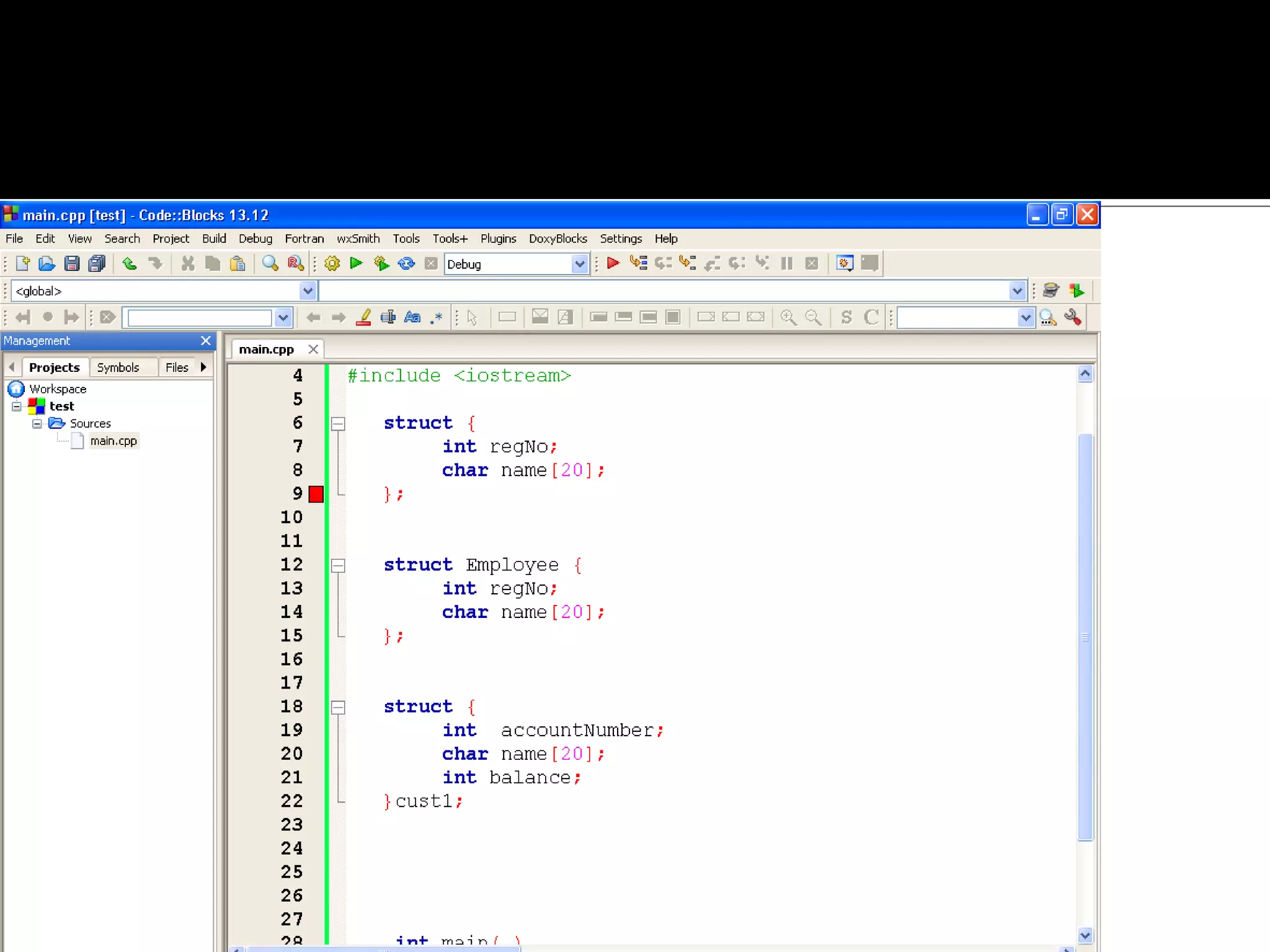Run the program with green play icon
The width and height of the screenshot is (1270, 952).
tap(357, 263)
